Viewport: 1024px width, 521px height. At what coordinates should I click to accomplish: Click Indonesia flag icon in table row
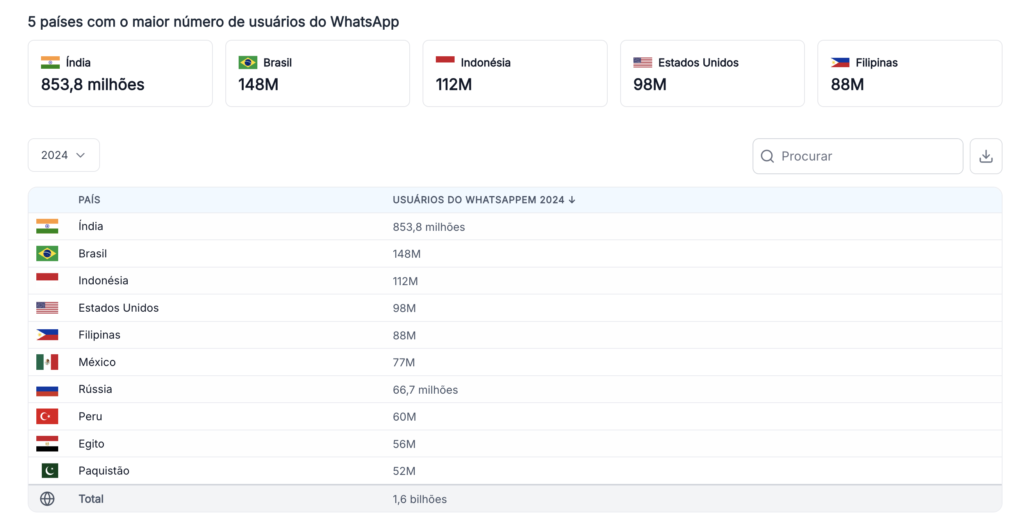tap(47, 280)
